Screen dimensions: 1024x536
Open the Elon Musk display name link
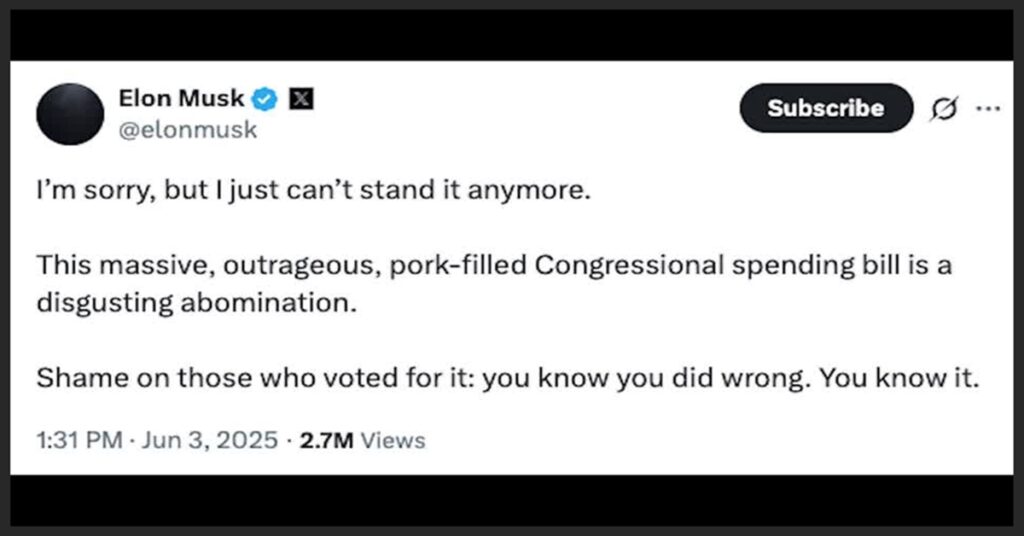click(x=182, y=98)
